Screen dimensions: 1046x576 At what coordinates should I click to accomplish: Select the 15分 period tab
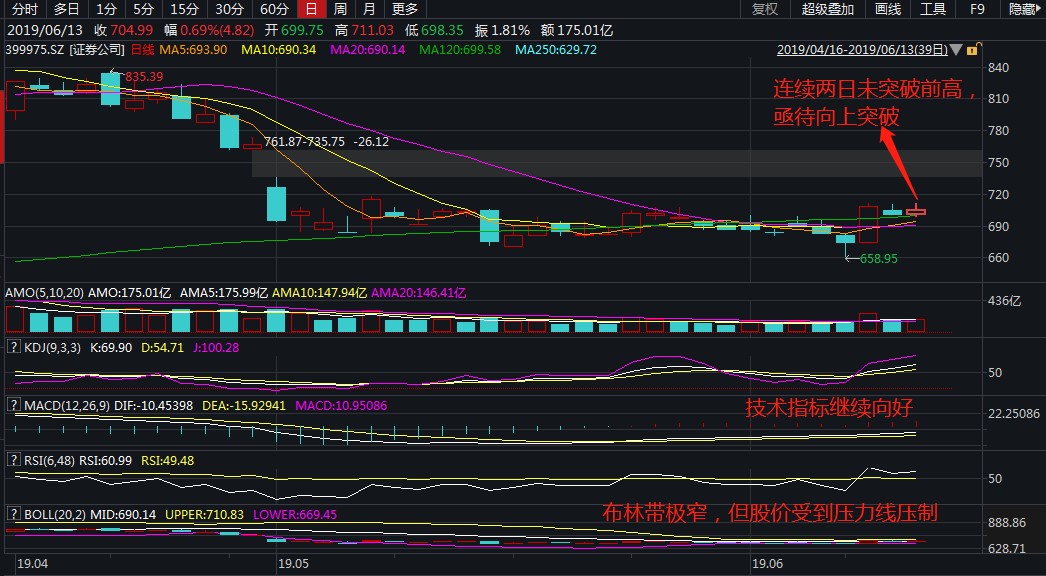184,9
